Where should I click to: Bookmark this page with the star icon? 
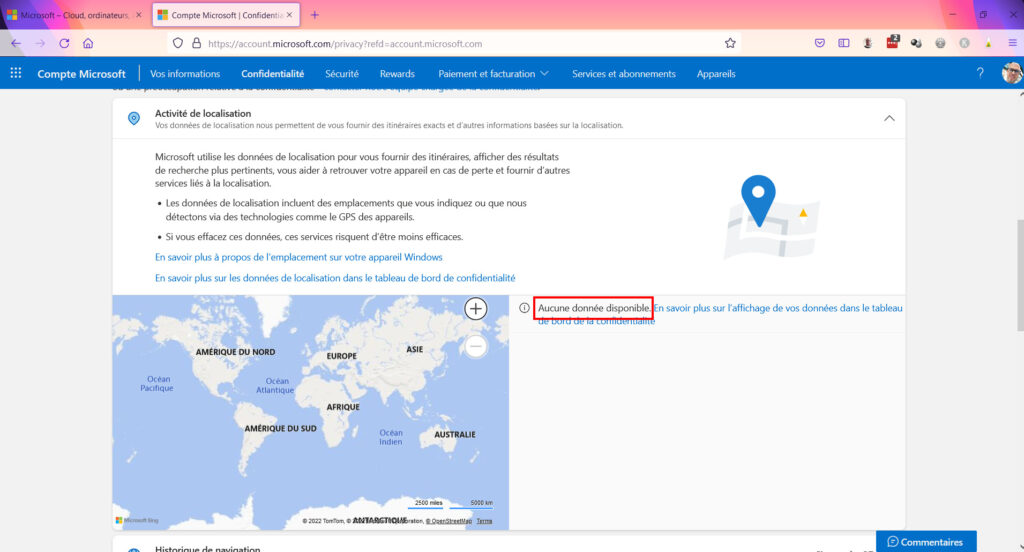[x=730, y=43]
